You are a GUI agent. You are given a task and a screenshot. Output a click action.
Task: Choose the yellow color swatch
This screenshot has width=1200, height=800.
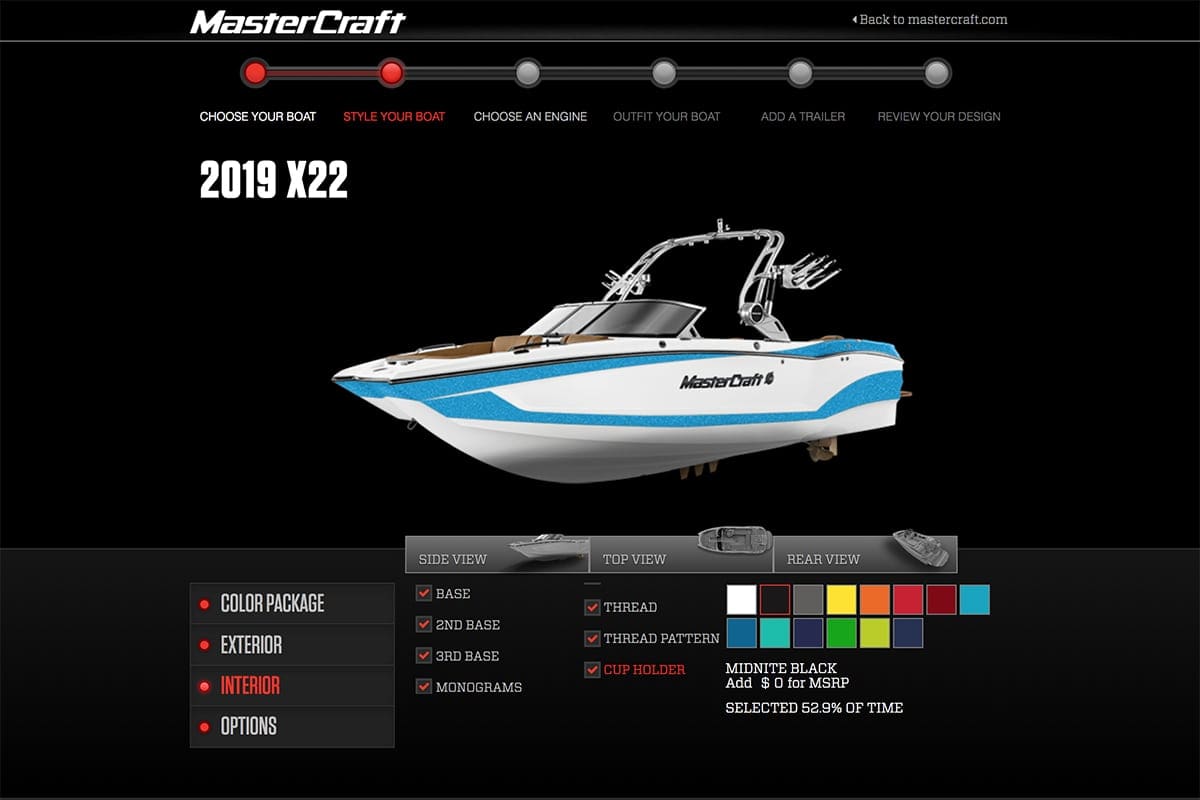(841, 600)
